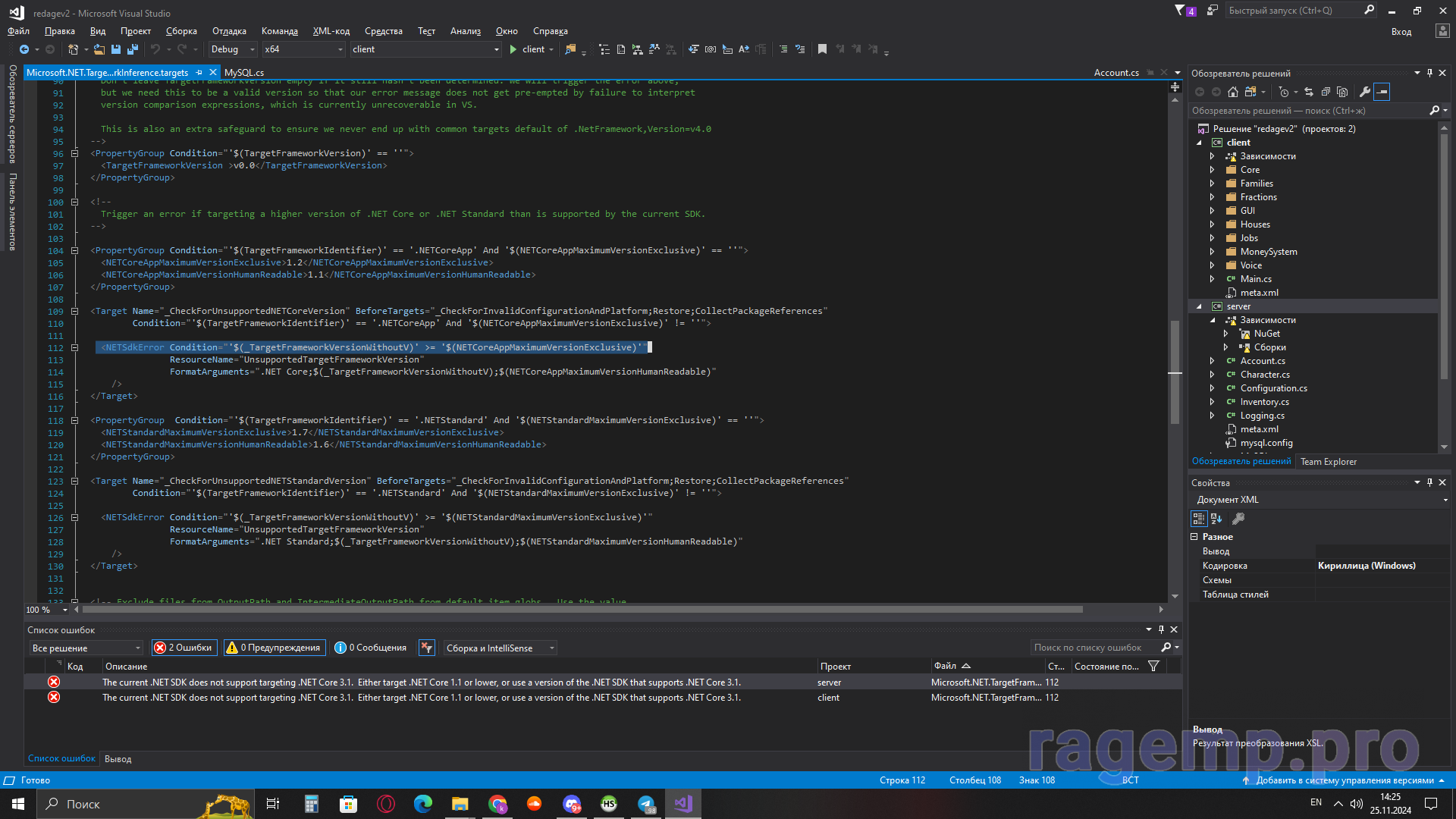The width and height of the screenshot is (1456, 819).
Task: Switch to the MySQL.cs editor tab
Action: [244, 73]
